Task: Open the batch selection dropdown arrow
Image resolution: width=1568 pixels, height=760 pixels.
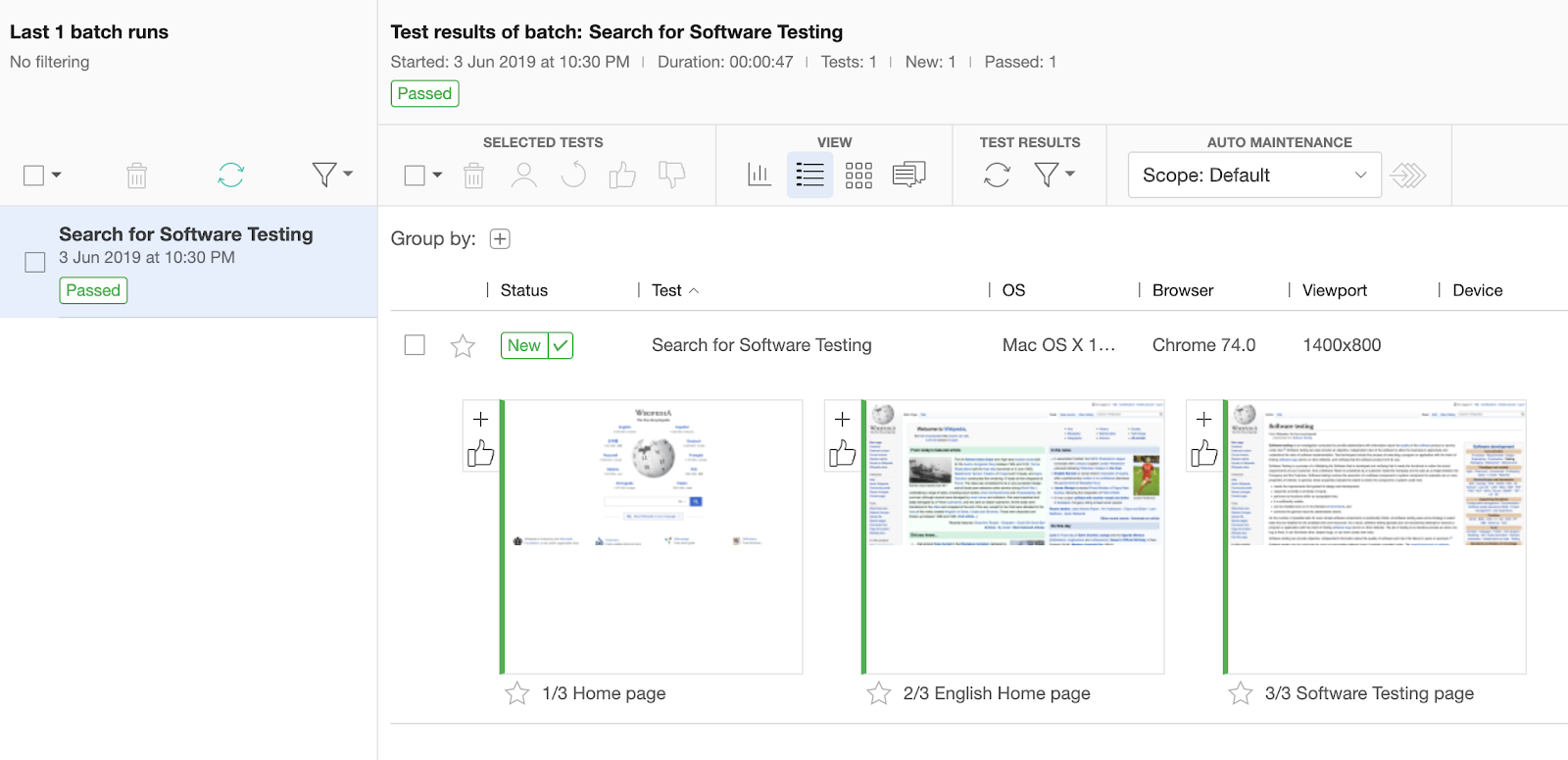Action: tap(57, 176)
